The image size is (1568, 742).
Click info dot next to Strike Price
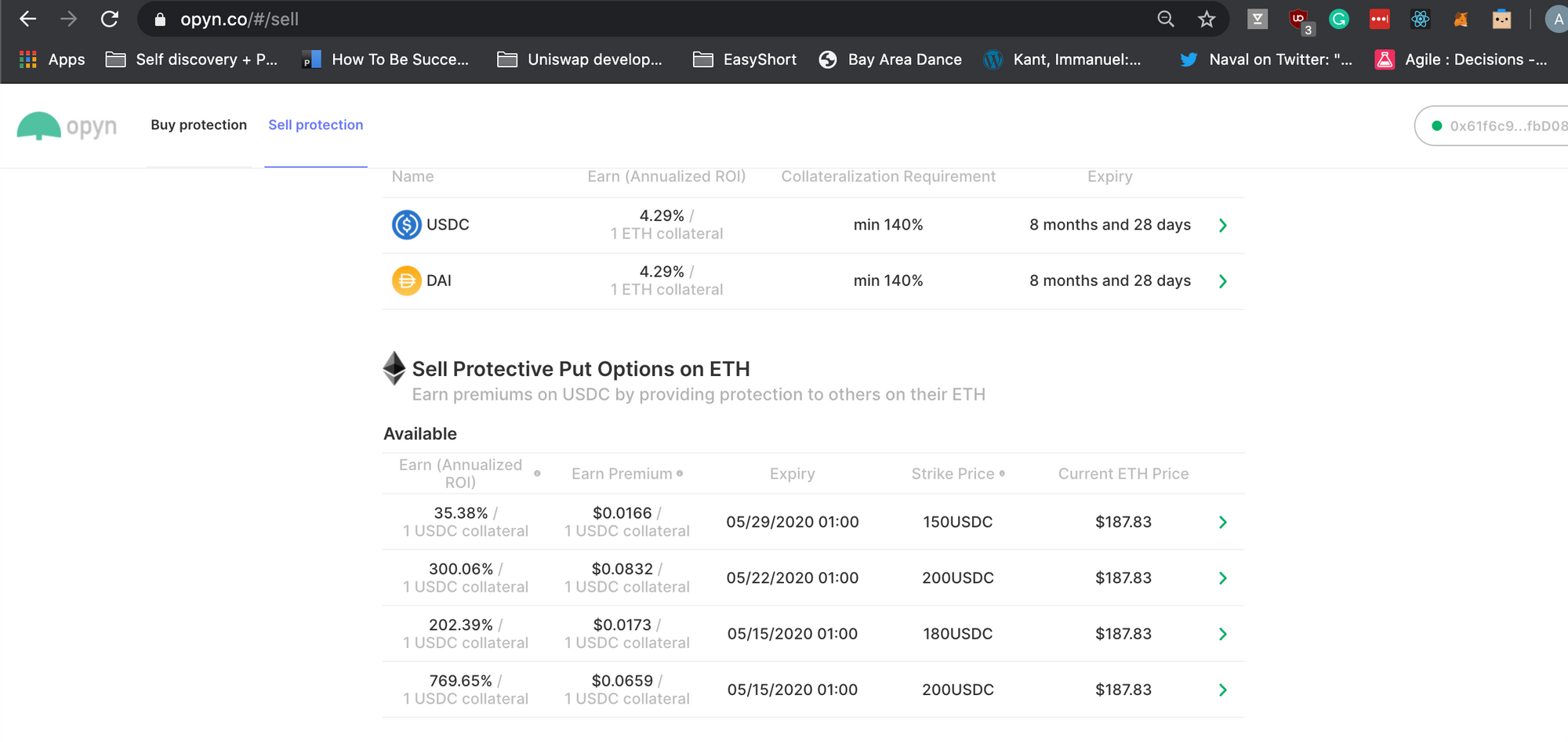click(1002, 473)
